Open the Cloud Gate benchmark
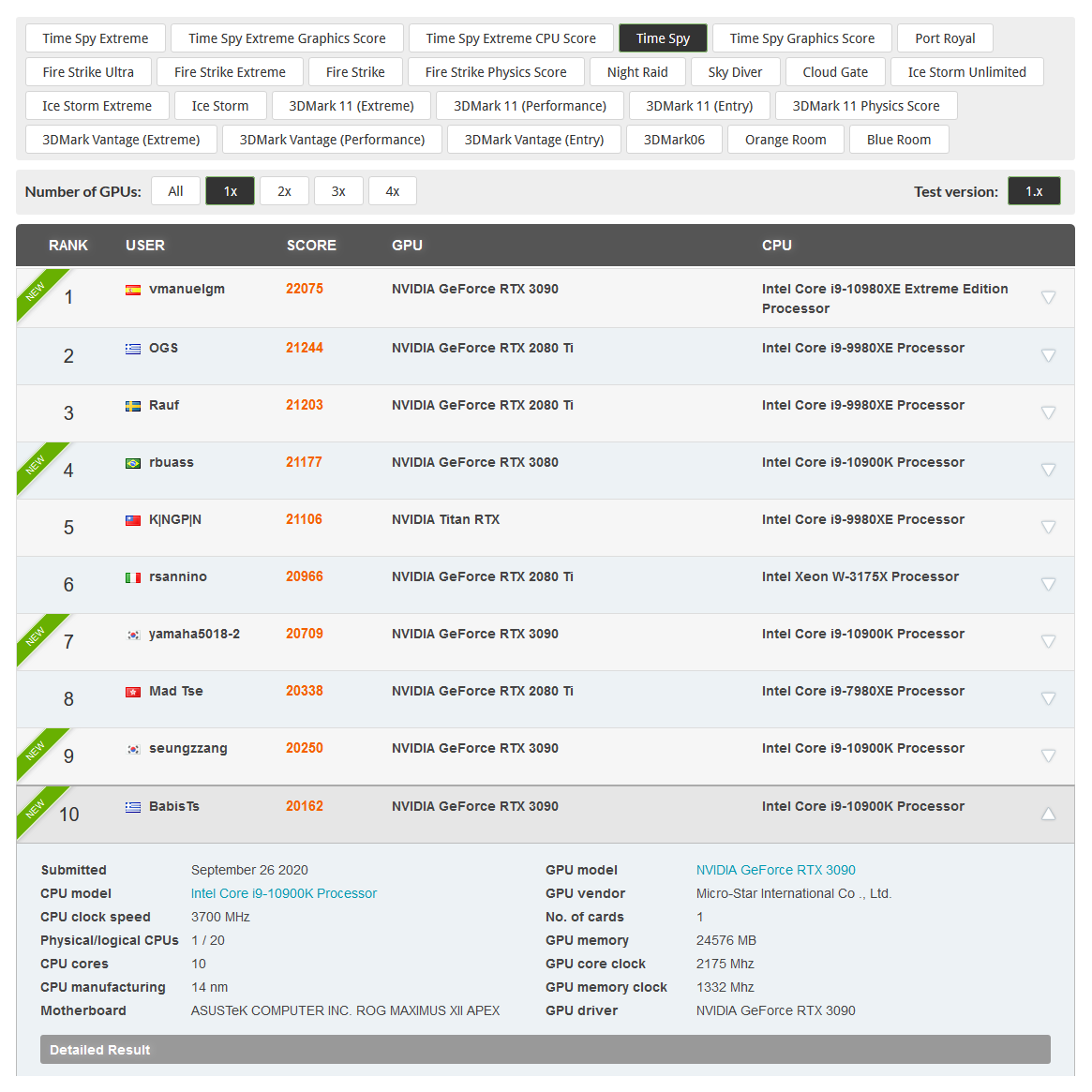1092x1092 pixels. [x=836, y=72]
